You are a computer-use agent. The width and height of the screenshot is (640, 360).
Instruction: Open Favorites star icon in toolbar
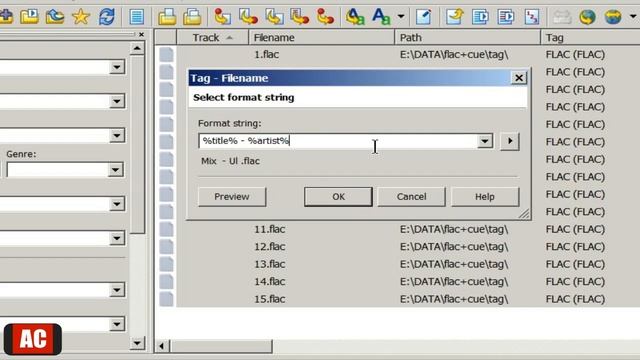(x=80, y=17)
